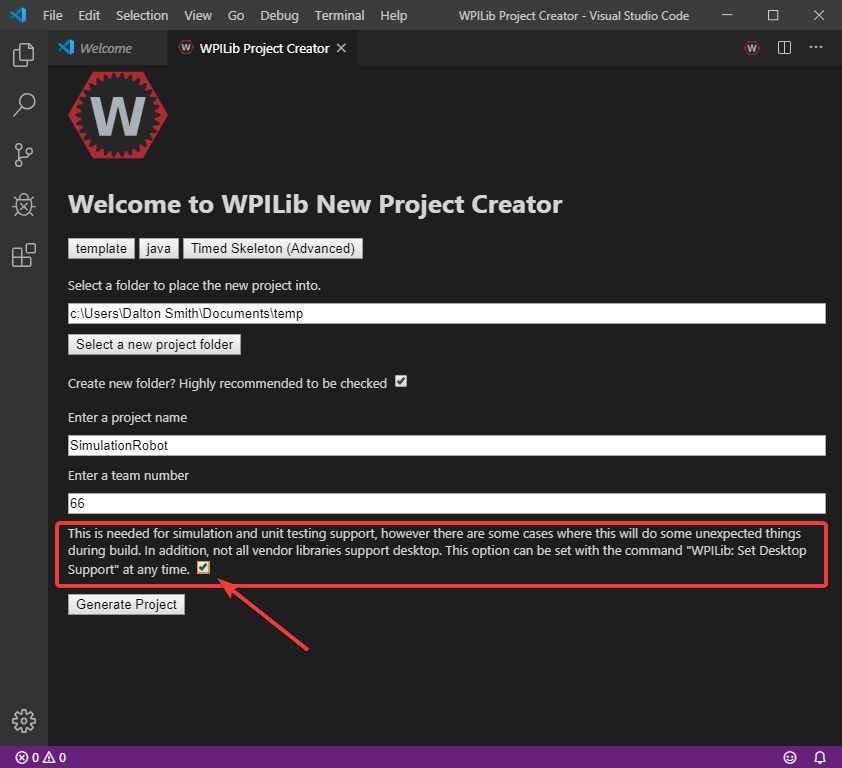Change the Timed Skeleton (Advanced) template selection
This screenshot has width=842, height=768.
(272, 248)
